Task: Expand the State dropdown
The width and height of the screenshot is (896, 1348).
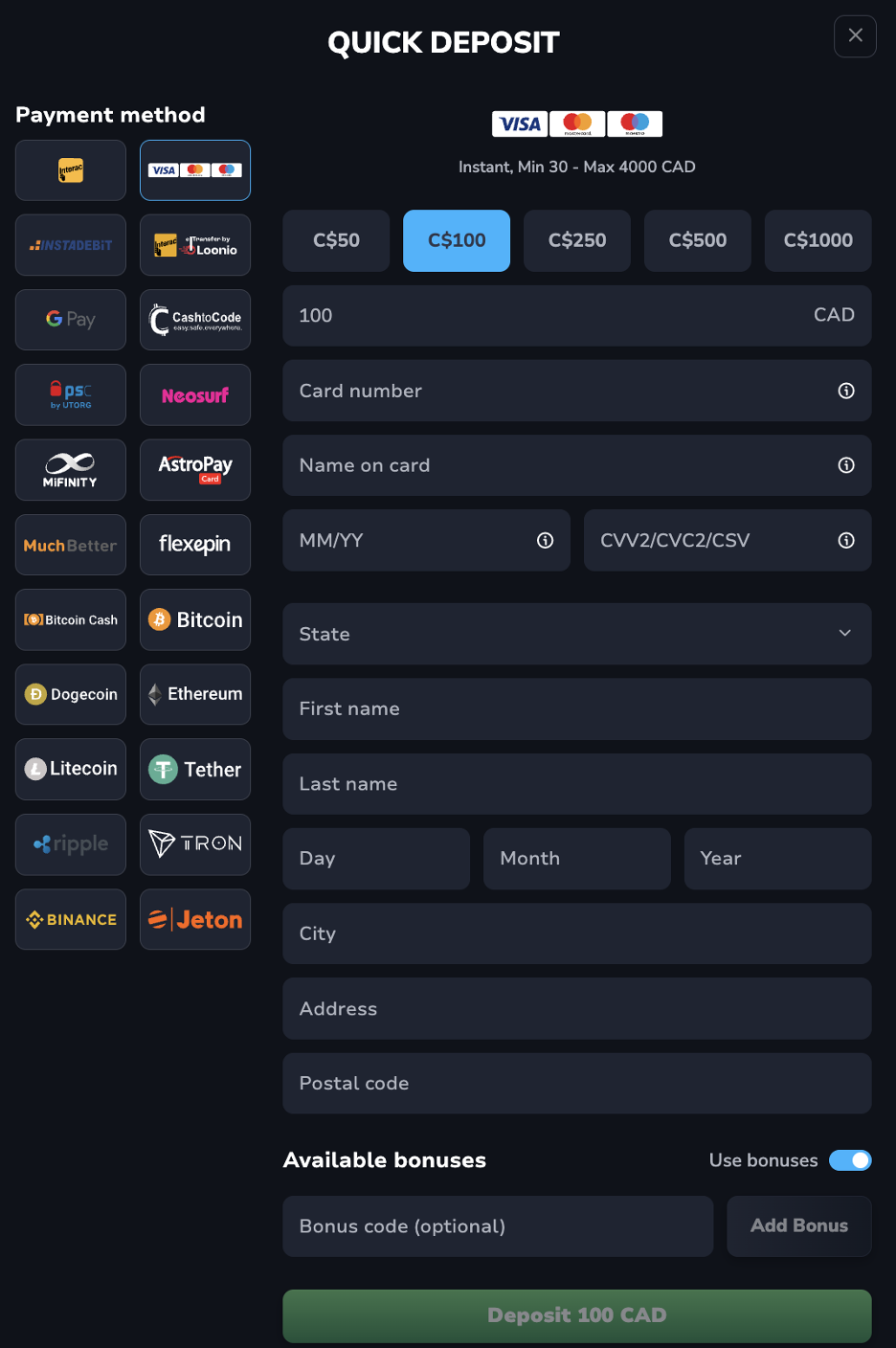Action: [x=577, y=634]
